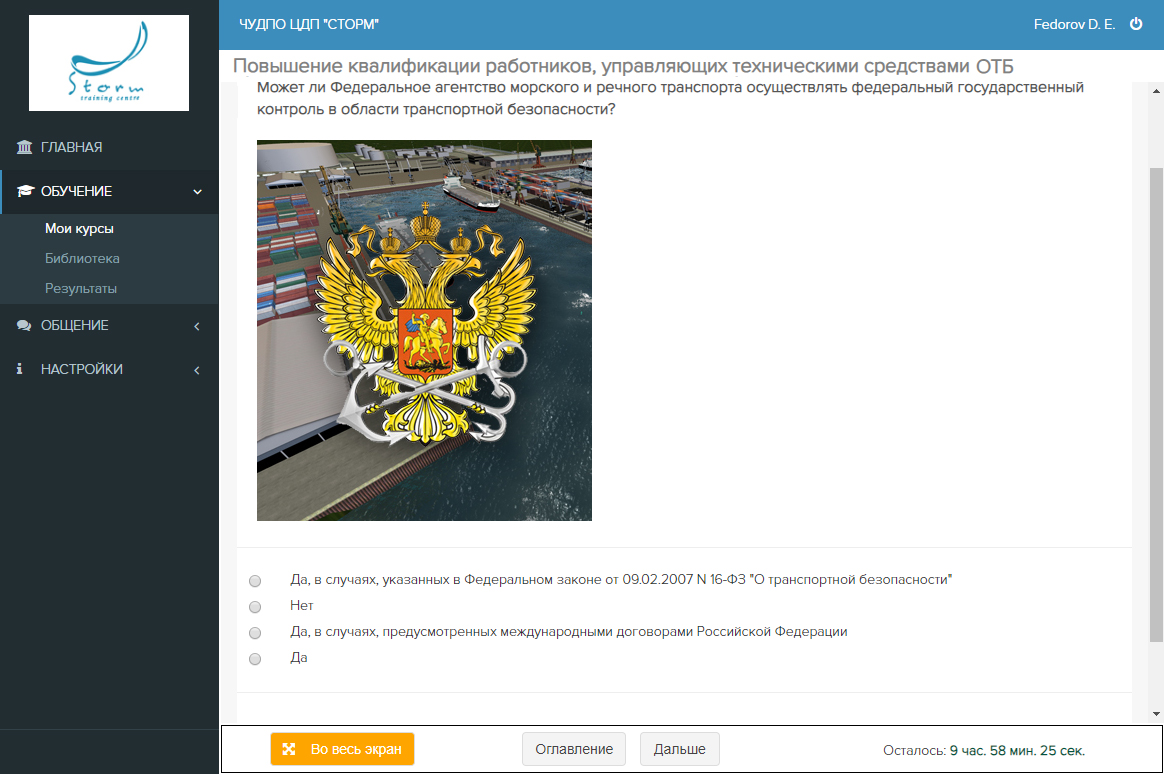Click the ЧУДПО ЦДП "СТОРМ" header title
The width and height of the screenshot is (1164, 774).
(309, 24)
